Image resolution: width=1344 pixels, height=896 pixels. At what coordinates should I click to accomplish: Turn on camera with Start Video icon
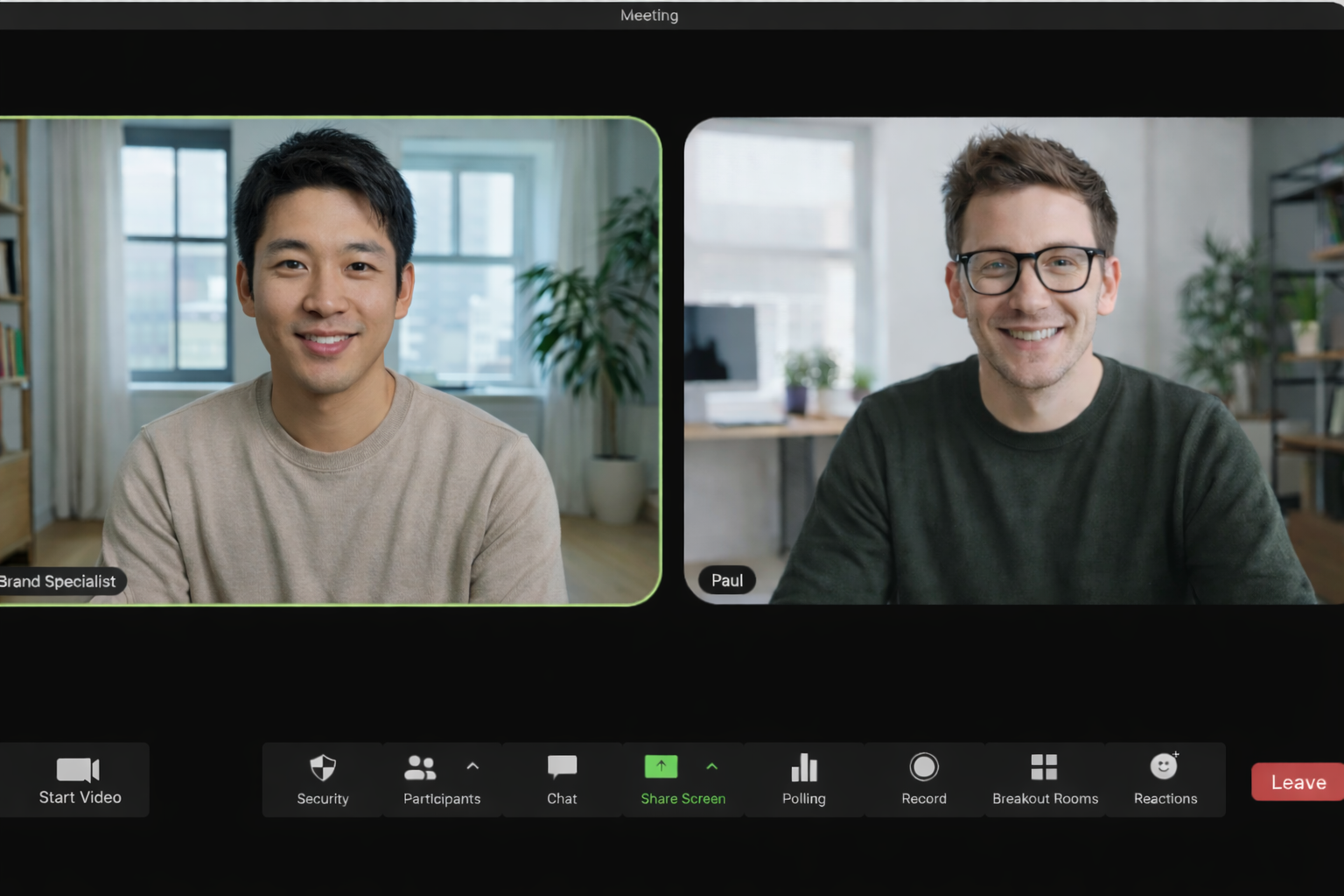click(x=78, y=769)
